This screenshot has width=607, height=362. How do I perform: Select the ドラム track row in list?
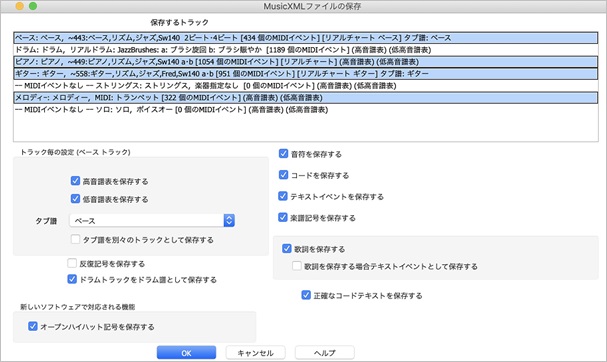(306, 50)
